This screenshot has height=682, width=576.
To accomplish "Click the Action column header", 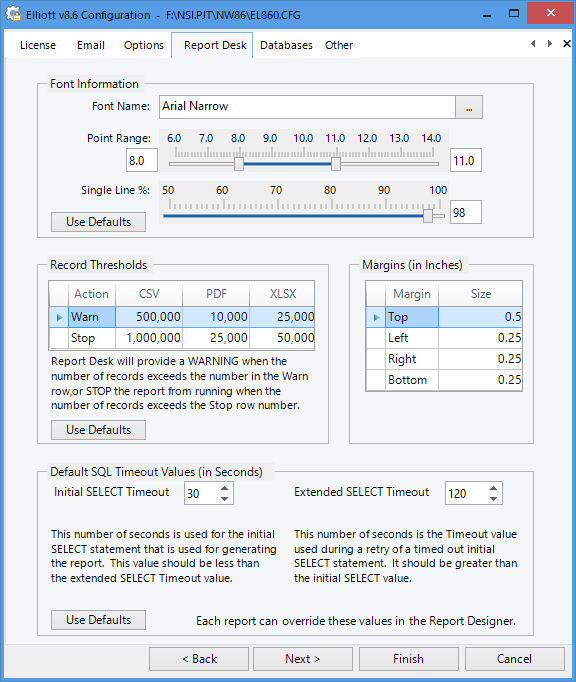I will [92, 294].
